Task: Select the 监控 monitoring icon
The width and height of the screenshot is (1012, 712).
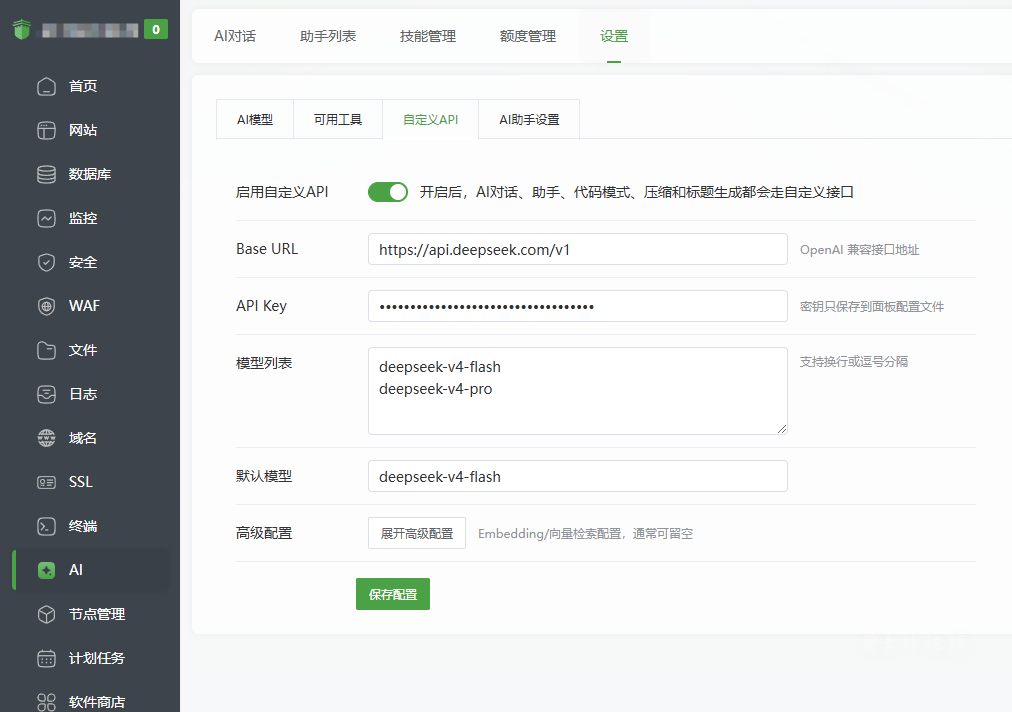Action: click(x=46, y=218)
